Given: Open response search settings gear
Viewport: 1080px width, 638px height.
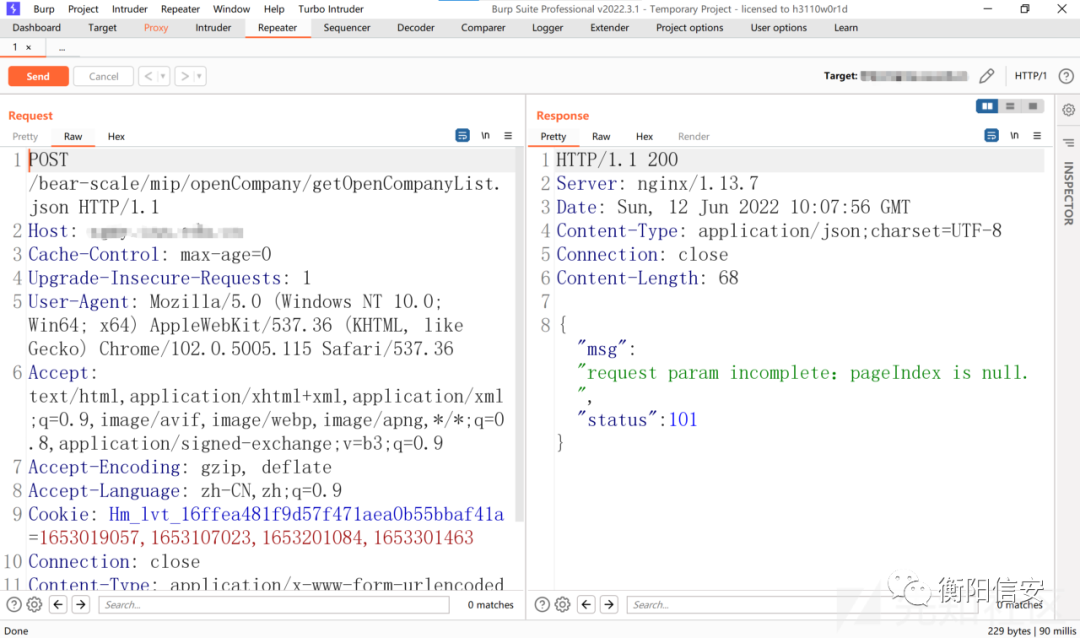Looking at the screenshot, I should click(563, 605).
